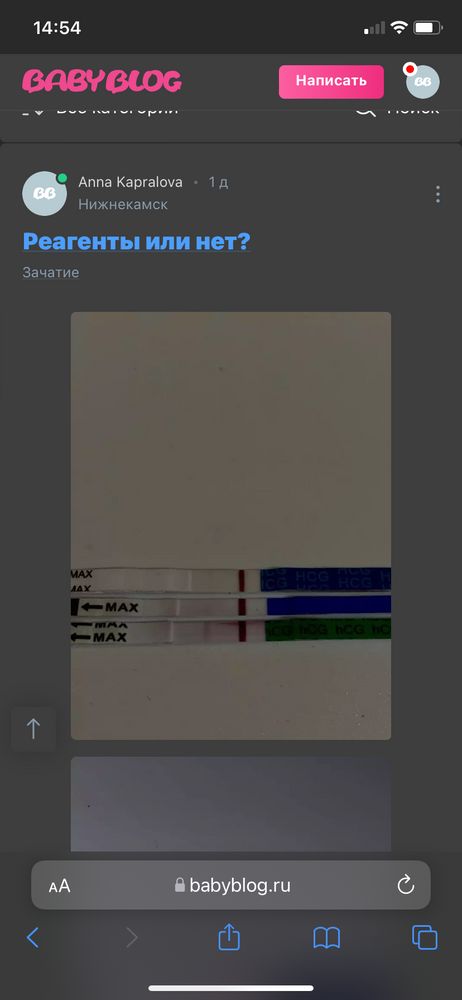Open the profile avatar with notification dot
Viewport: 462px width, 1000px height.
tap(422, 81)
